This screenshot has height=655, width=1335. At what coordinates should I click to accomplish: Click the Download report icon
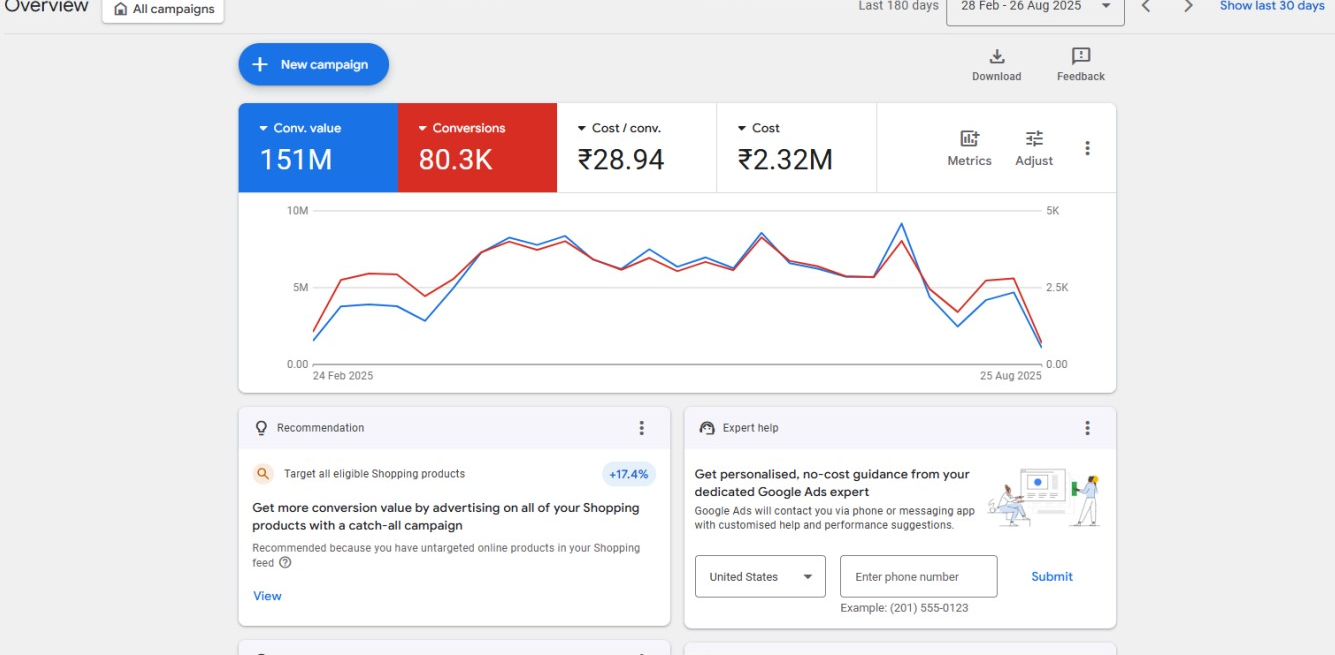[996, 58]
